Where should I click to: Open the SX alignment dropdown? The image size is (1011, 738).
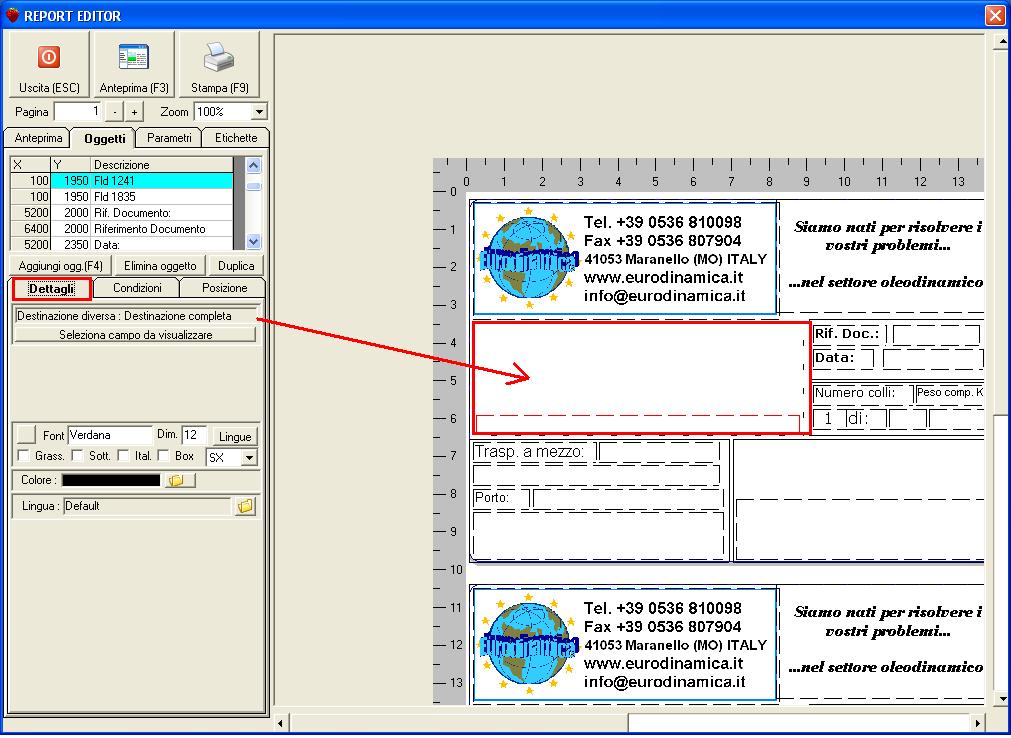tap(249, 458)
